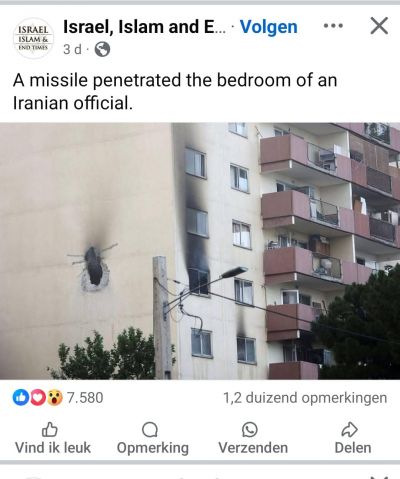This screenshot has width=400, height=479.
Task: Click the wow face reaction icon
Action: tap(55, 397)
